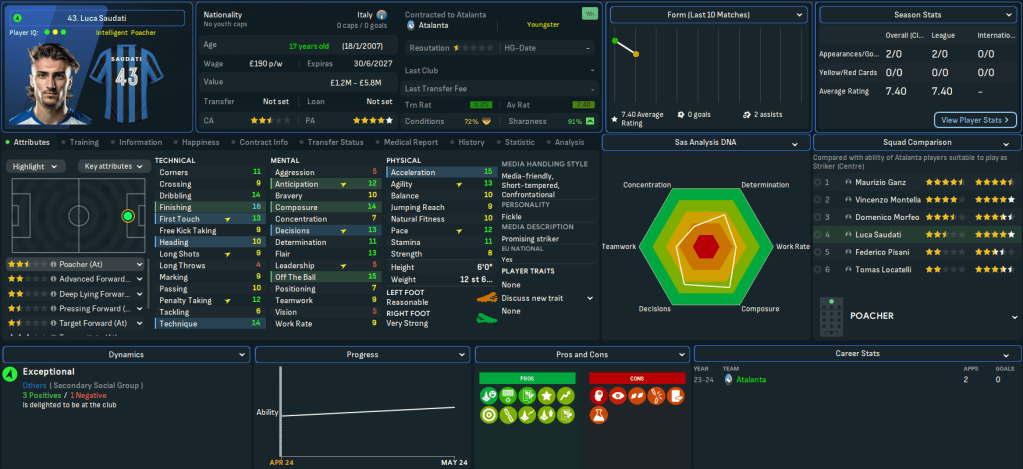Click the green Dynamics rating badge next to Exceptional
The image size is (1023, 469).
(x=10, y=374)
